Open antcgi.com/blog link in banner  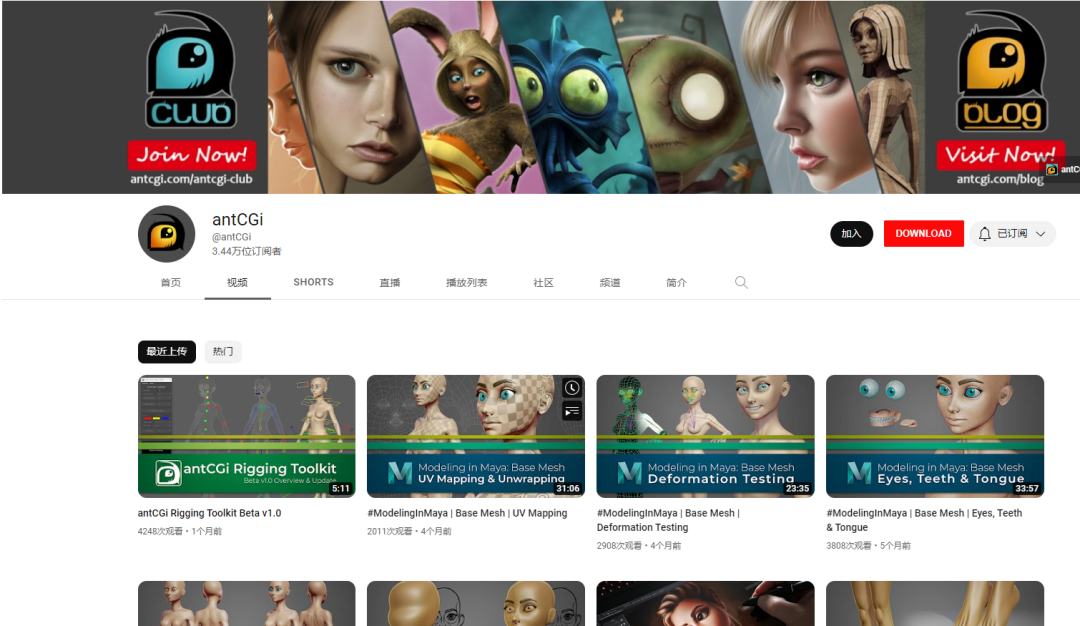pos(1000,179)
